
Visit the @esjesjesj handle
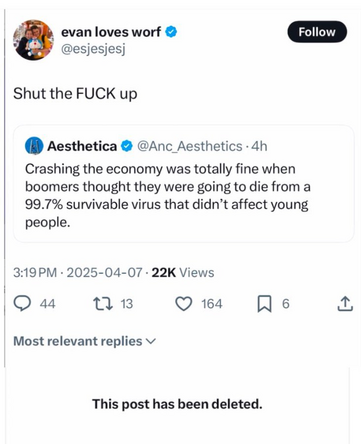pos(93,49)
